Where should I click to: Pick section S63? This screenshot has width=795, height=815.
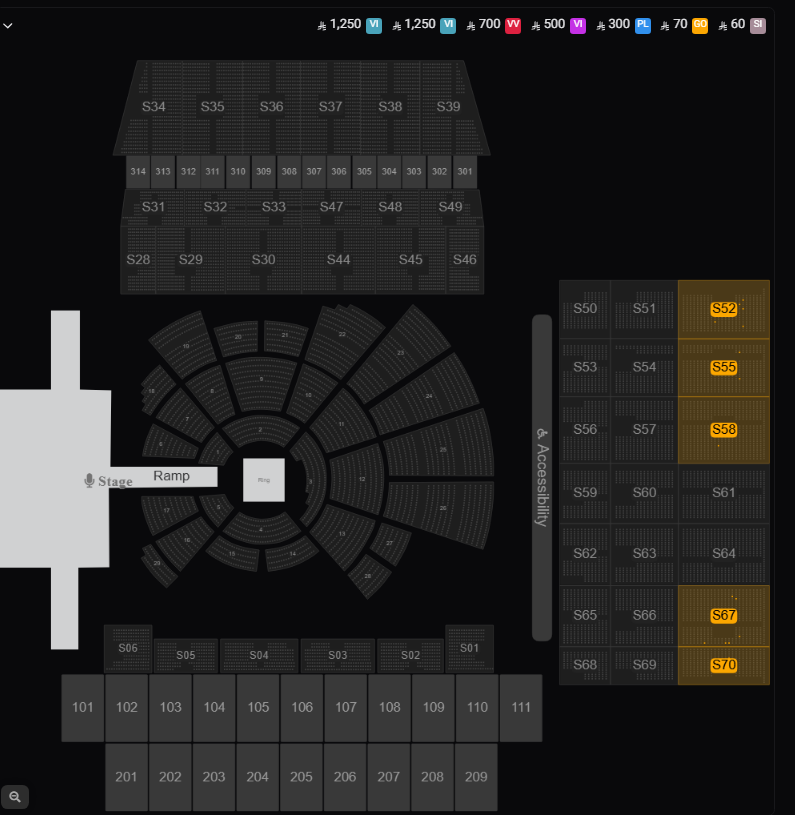pos(644,554)
